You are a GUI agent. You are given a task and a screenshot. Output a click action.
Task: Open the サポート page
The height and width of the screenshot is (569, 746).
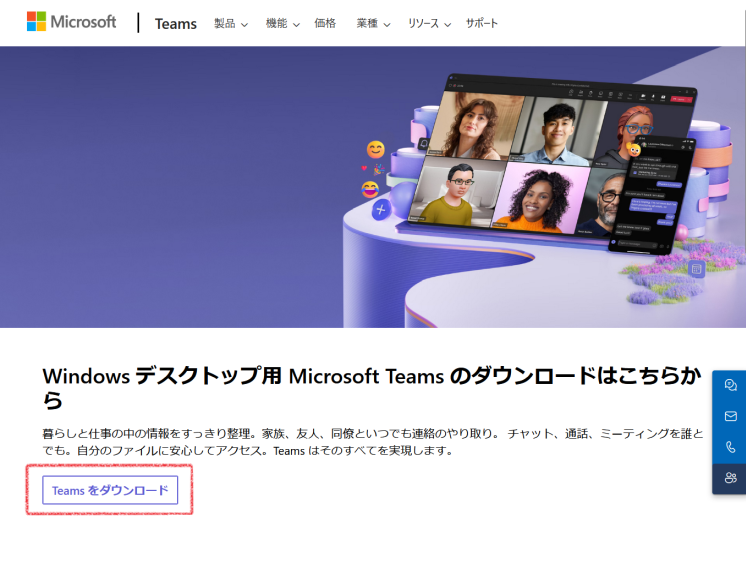click(481, 23)
